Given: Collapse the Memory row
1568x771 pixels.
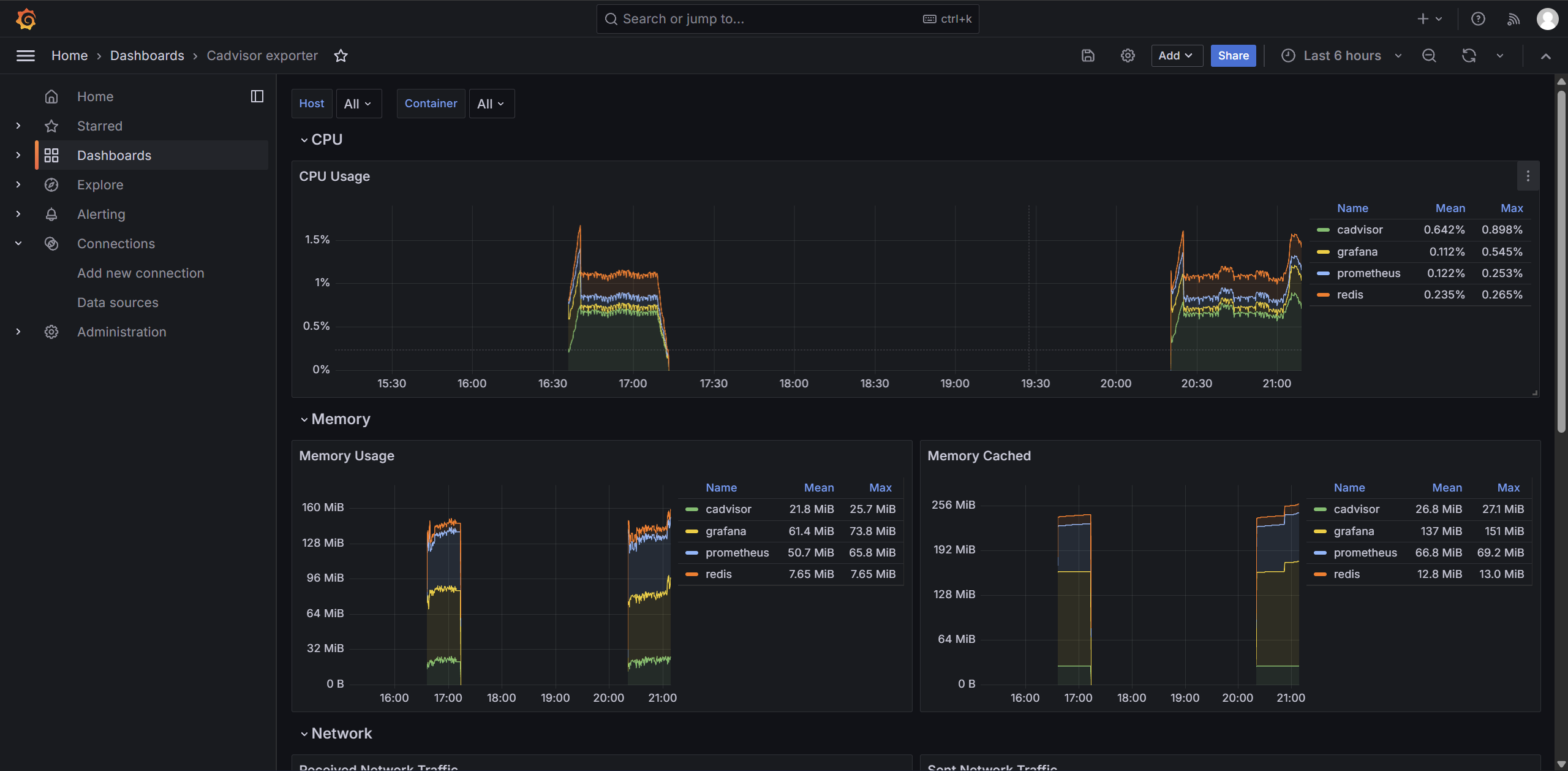Looking at the screenshot, I should tap(335, 419).
